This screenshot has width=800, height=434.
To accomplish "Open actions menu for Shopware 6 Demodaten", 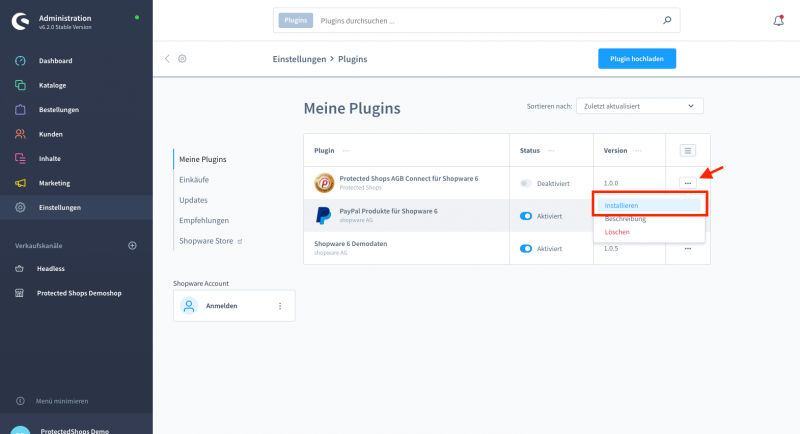I will tap(688, 249).
